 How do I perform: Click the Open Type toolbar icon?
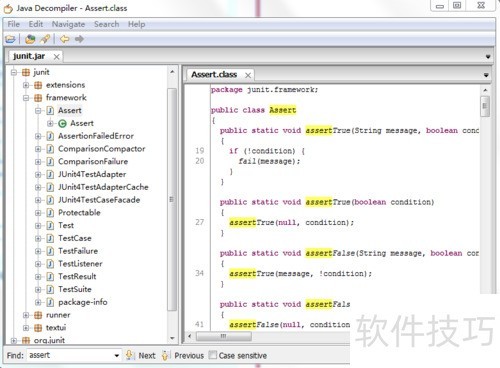pos(30,39)
